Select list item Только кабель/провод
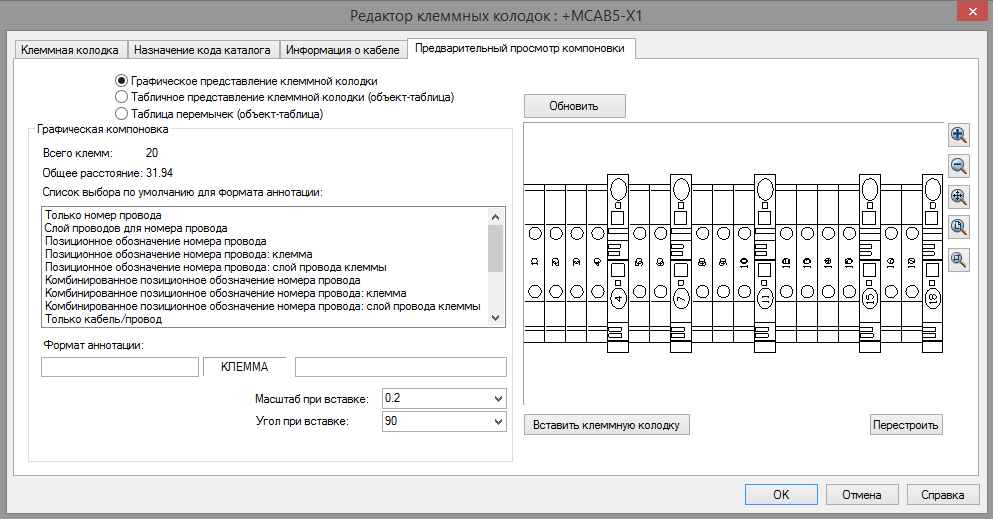The height and width of the screenshot is (519, 993). click(103, 320)
